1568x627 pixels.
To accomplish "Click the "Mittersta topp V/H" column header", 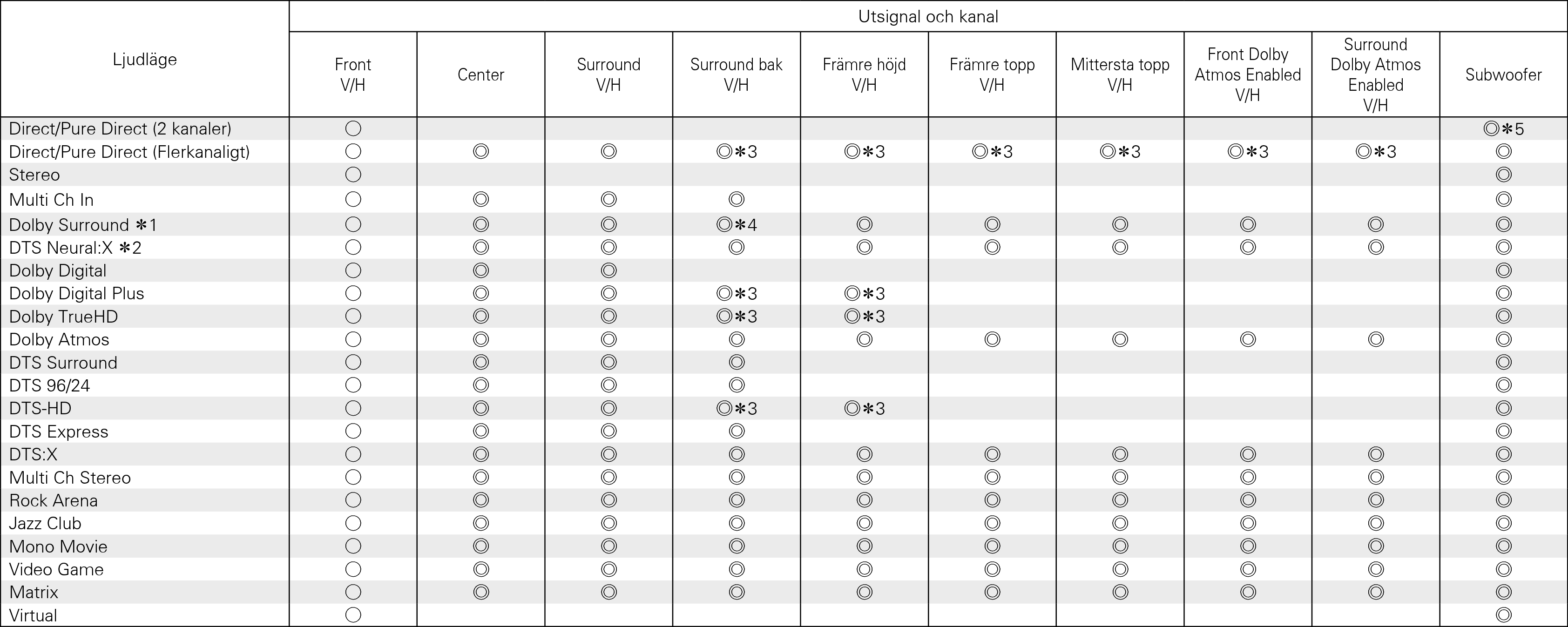I will pyautogui.click(x=1120, y=74).
